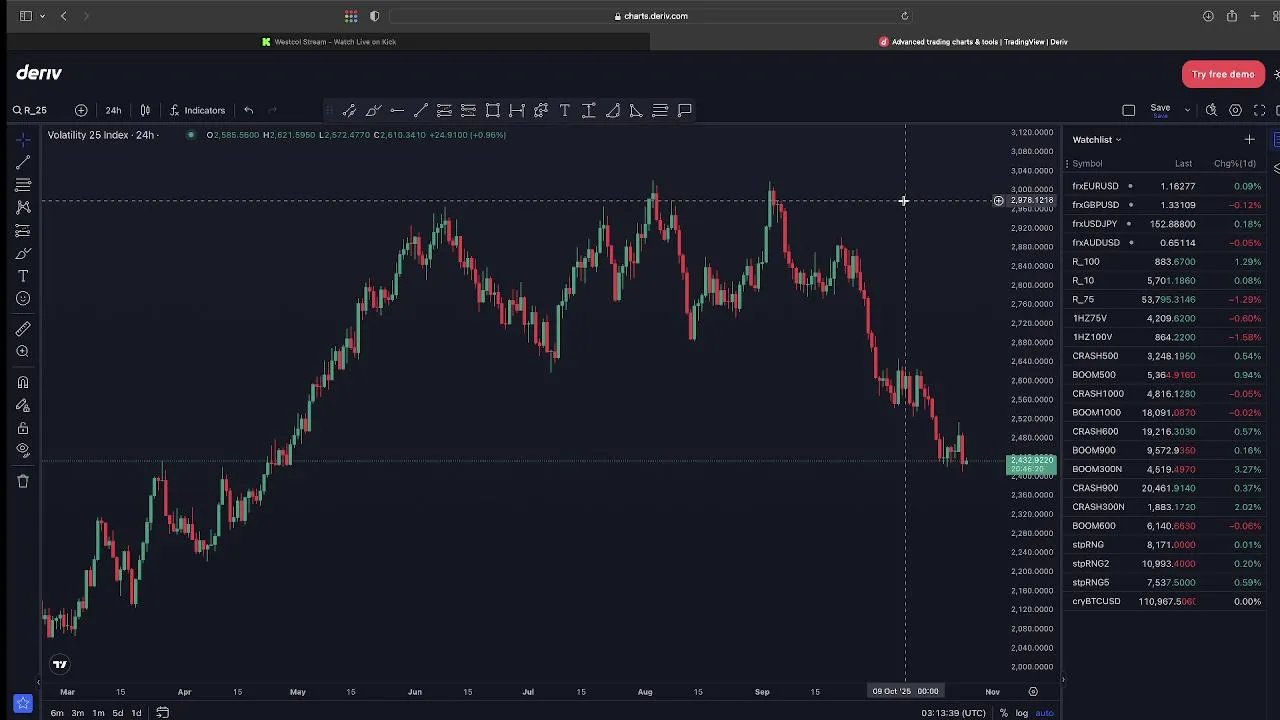This screenshot has width=1280, height=720.
Task: Add symbol with Watchlist plus icon
Action: coord(1249,140)
